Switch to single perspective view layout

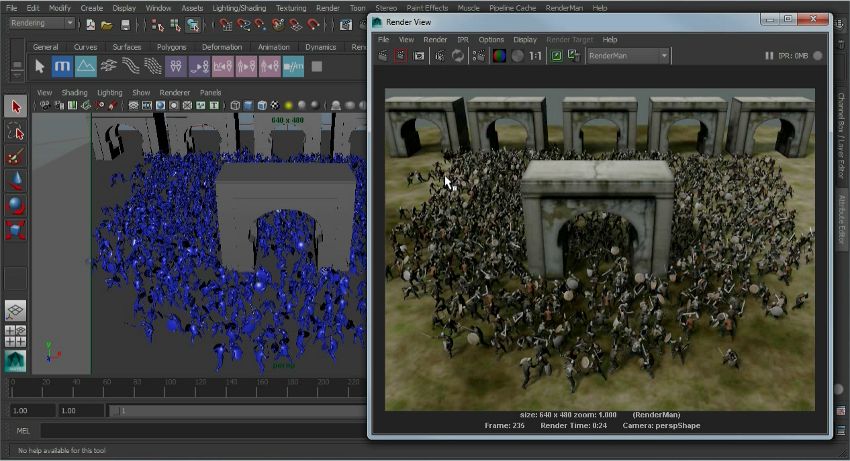coord(16,311)
